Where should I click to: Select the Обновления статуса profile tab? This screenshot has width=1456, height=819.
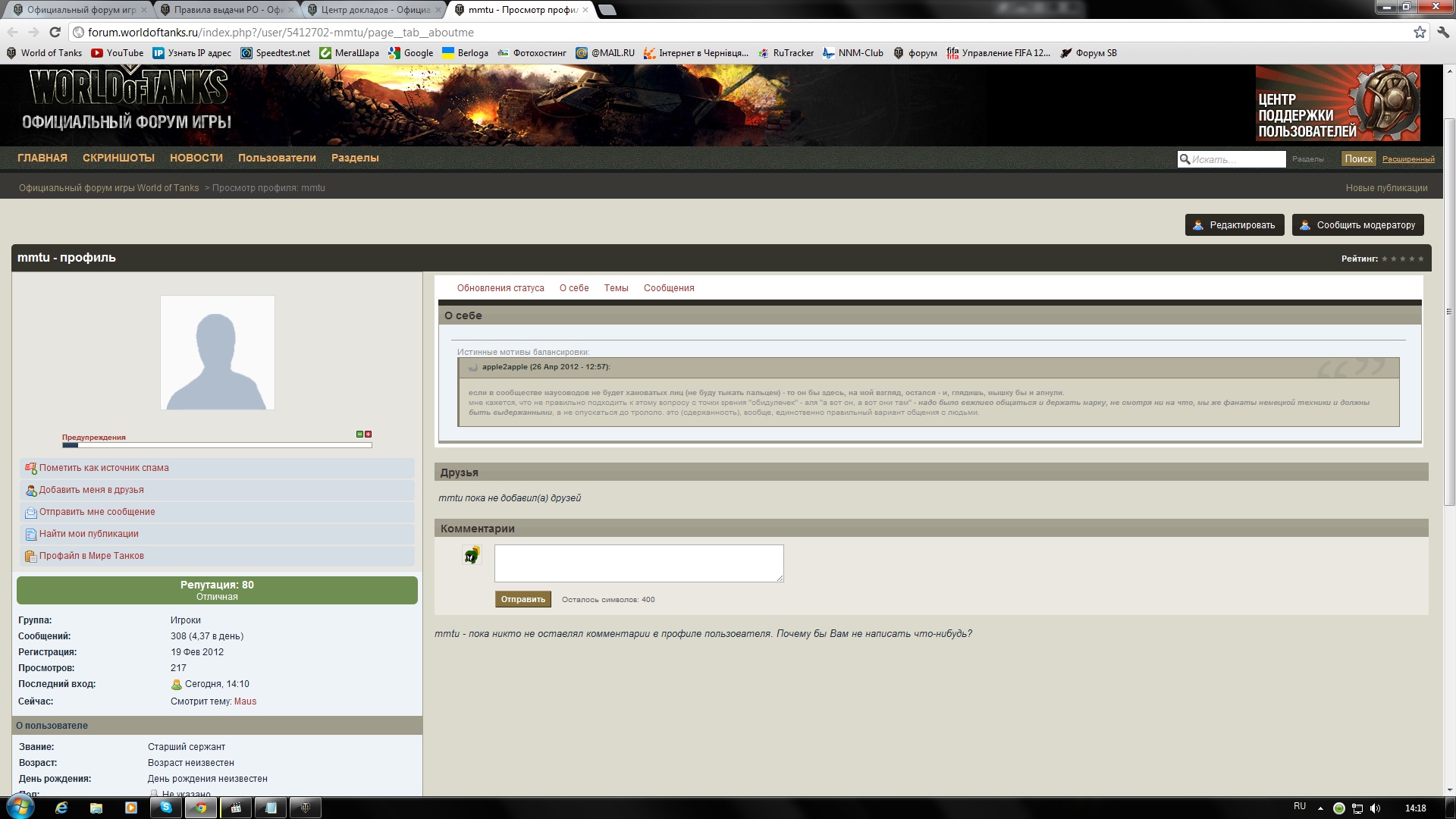point(500,288)
